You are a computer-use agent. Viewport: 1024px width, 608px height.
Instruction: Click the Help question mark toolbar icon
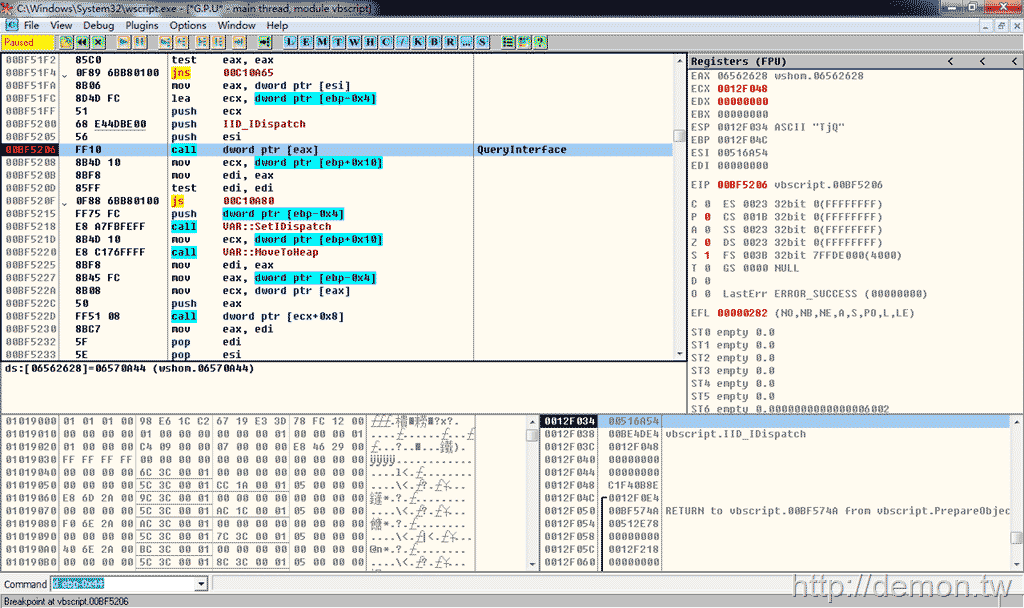pyautogui.click(x=540, y=42)
